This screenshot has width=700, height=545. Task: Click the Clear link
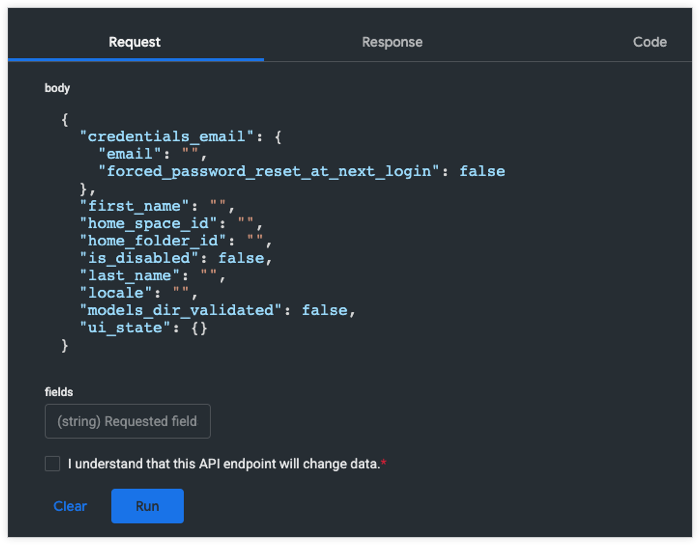[x=70, y=506]
